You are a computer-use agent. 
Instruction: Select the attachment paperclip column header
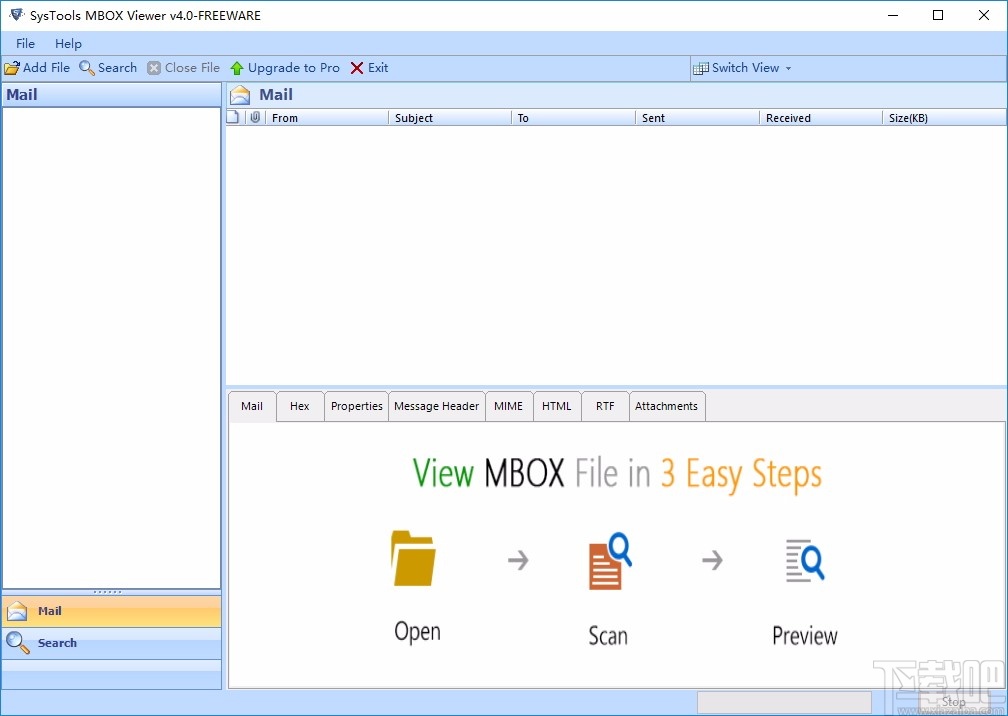256,117
